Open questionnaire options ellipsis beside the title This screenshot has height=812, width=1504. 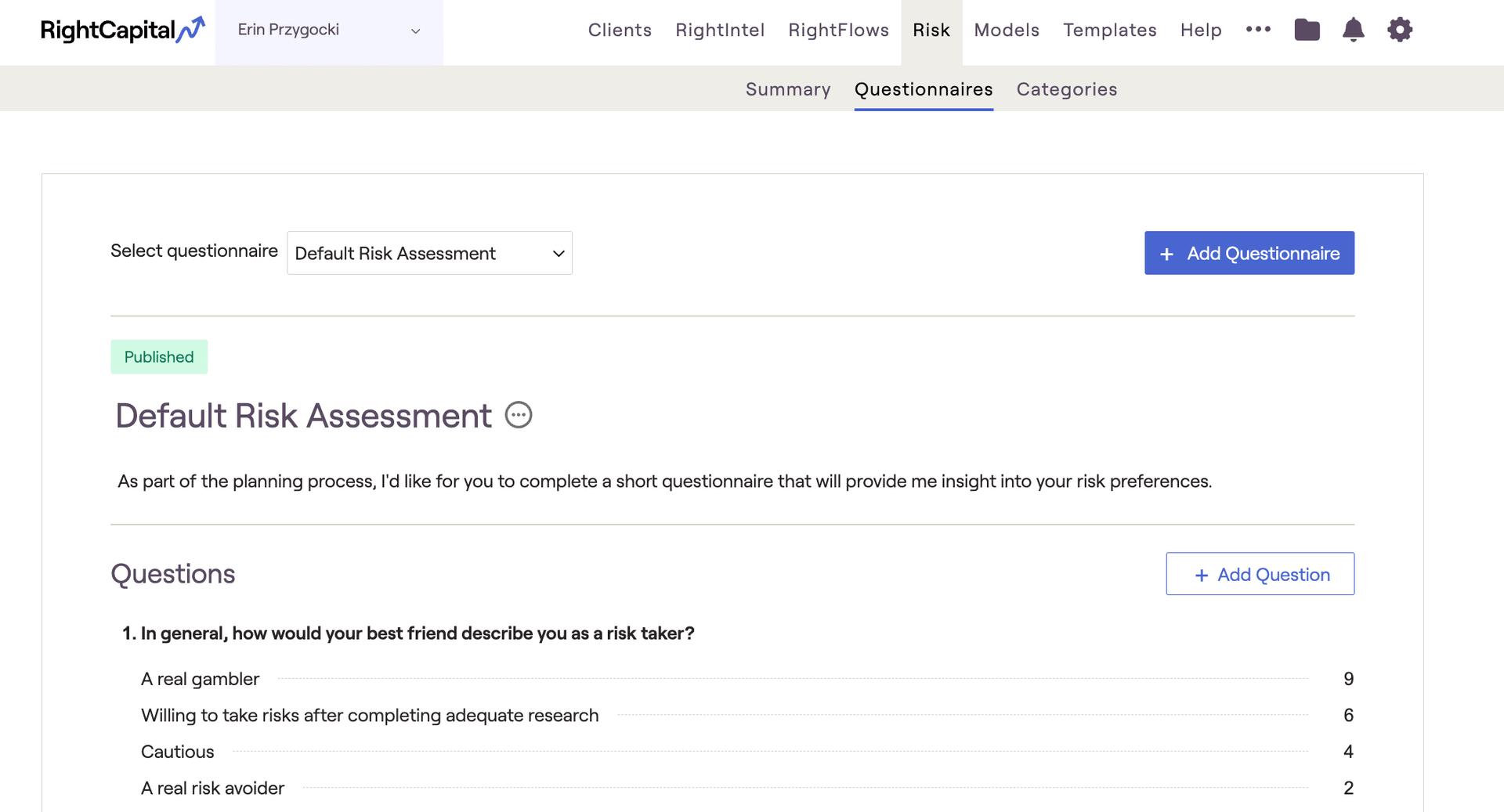(x=519, y=415)
